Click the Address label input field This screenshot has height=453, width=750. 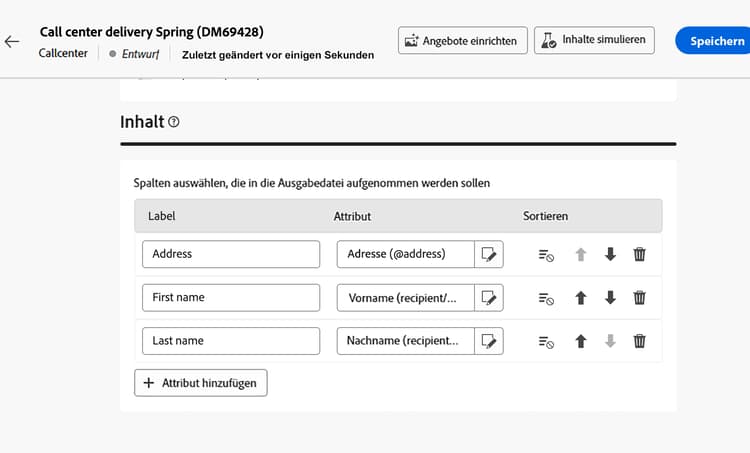pyautogui.click(x=231, y=254)
